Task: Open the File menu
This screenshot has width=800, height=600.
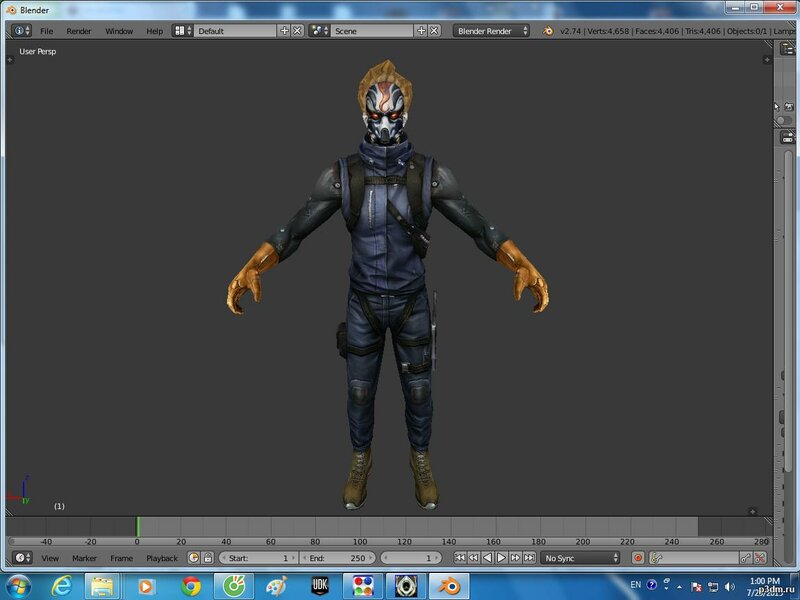Action: tap(46, 31)
